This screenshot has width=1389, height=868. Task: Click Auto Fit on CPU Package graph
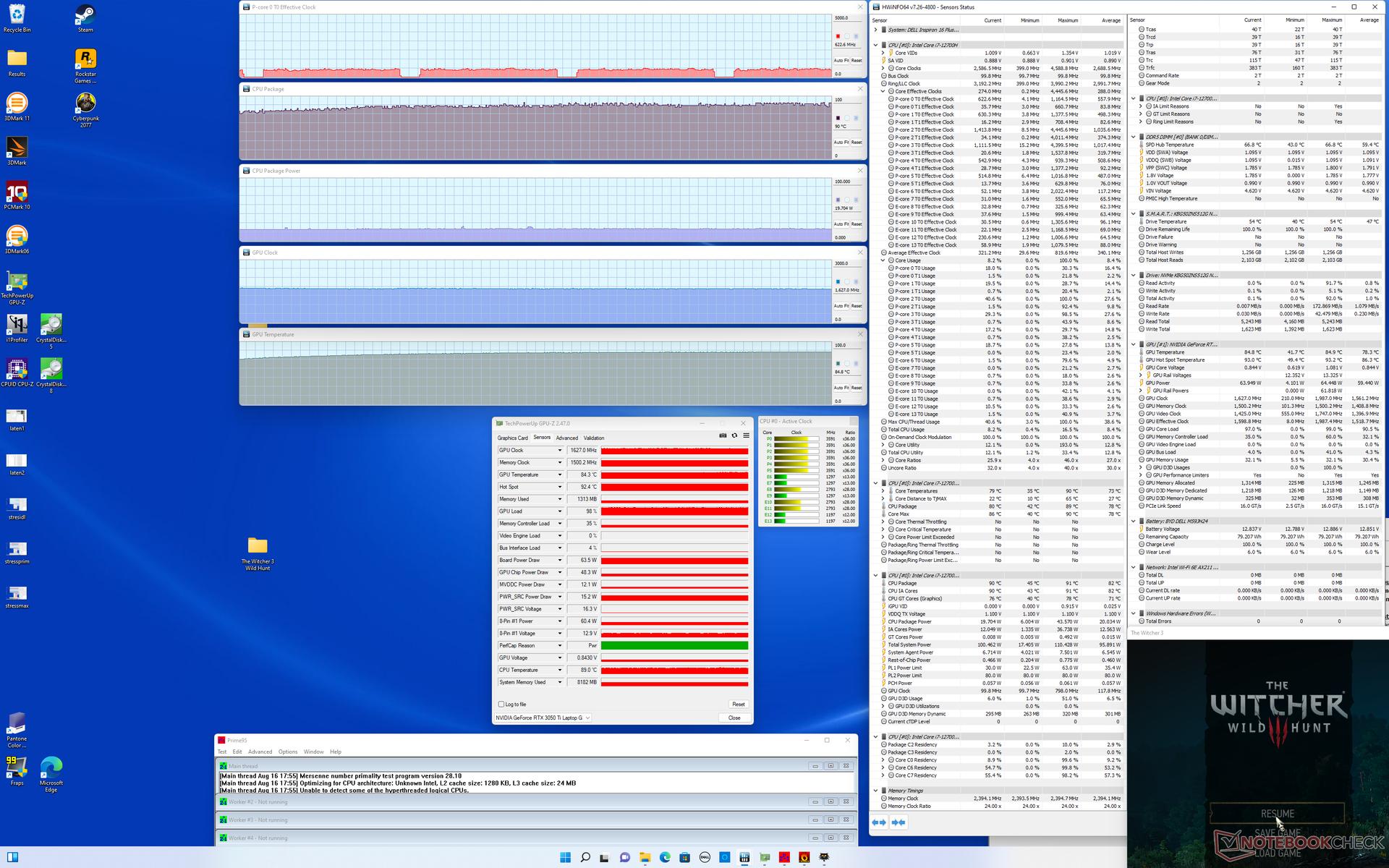pos(841,142)
